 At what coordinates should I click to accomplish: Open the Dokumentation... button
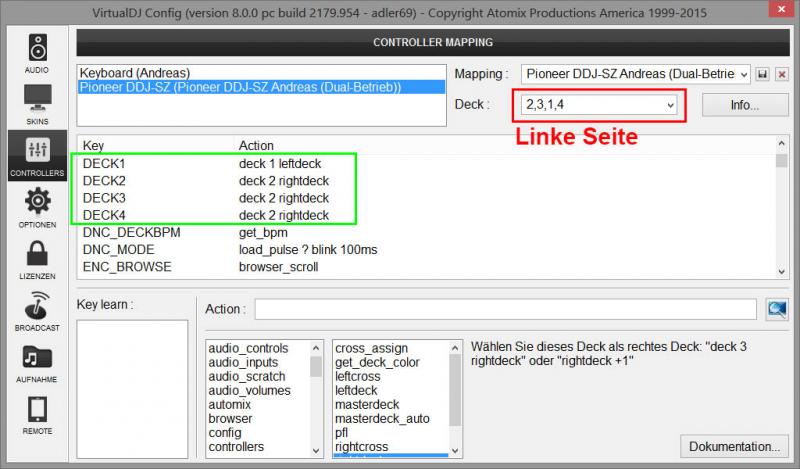coord(734,447)
